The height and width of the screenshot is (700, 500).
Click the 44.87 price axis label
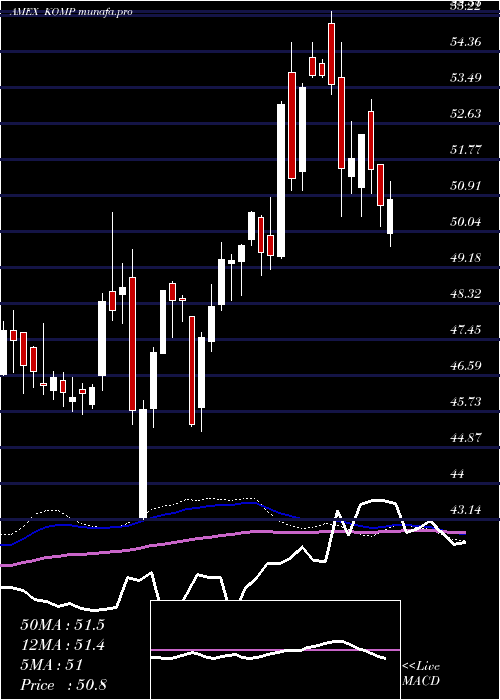click(x=466, y=438)
